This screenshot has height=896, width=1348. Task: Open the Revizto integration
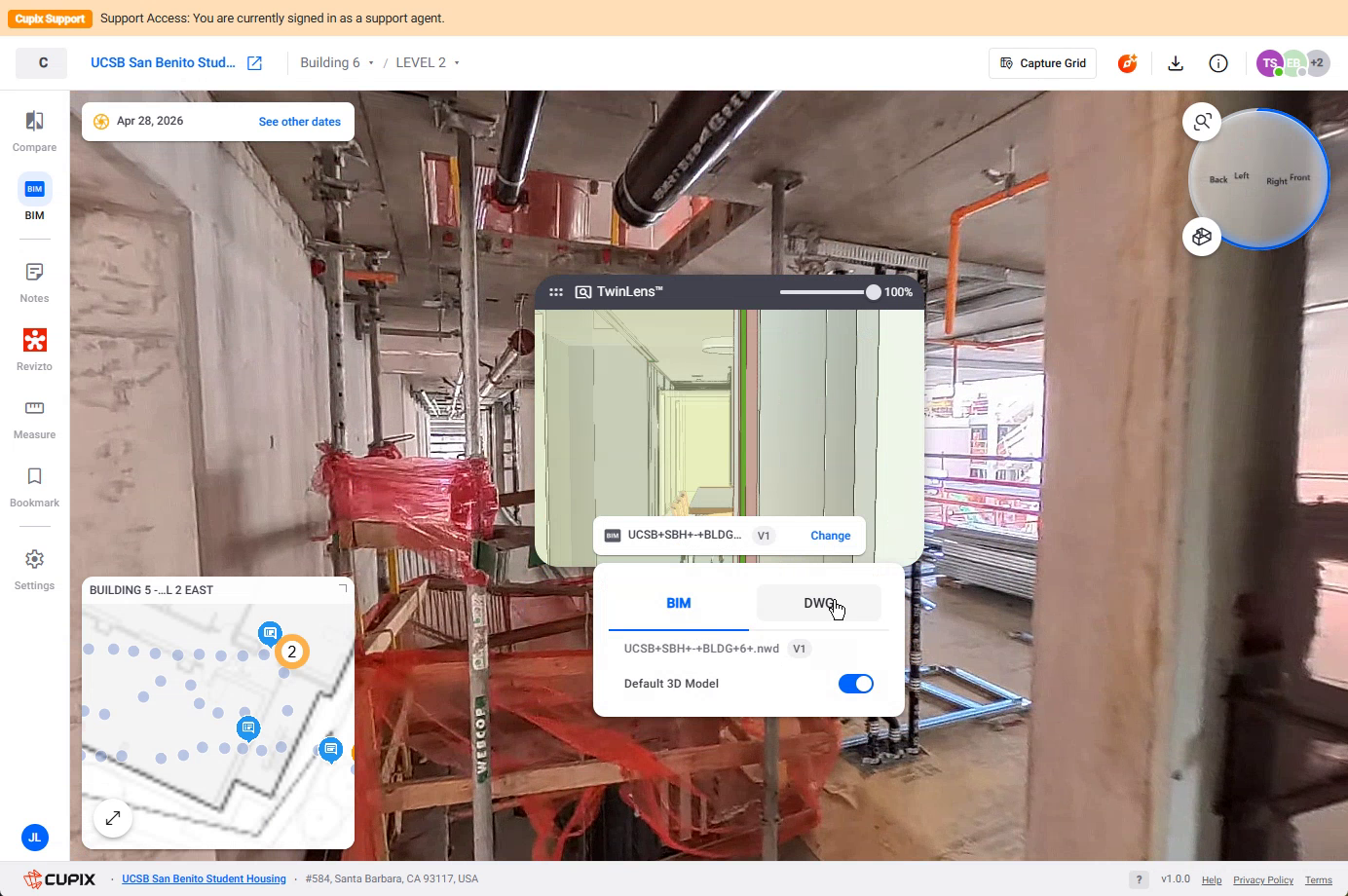(34, 350)
